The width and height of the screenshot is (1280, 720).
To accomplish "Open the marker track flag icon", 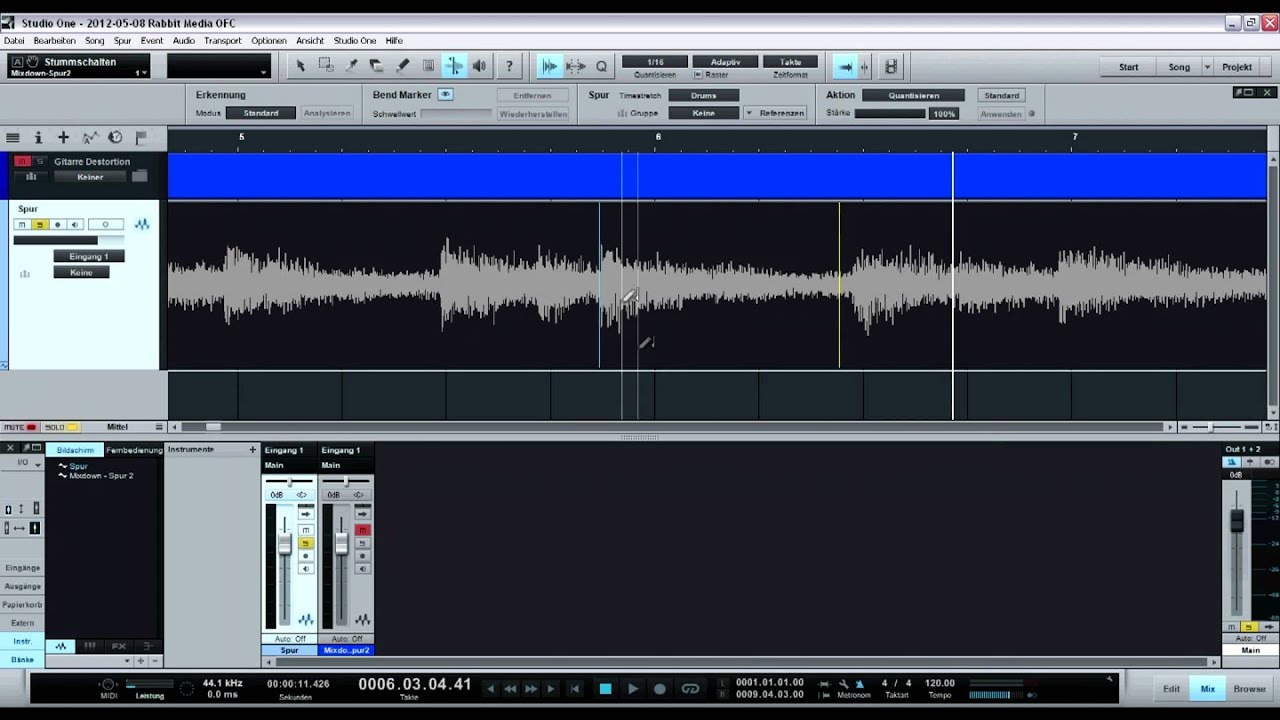I will (x=141, y=137).
